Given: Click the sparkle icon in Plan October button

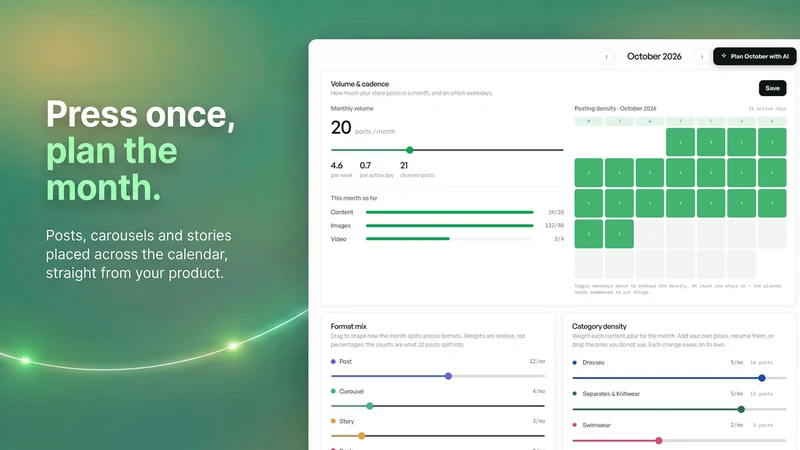Looking at the screenshot, I should click(723, 56).
